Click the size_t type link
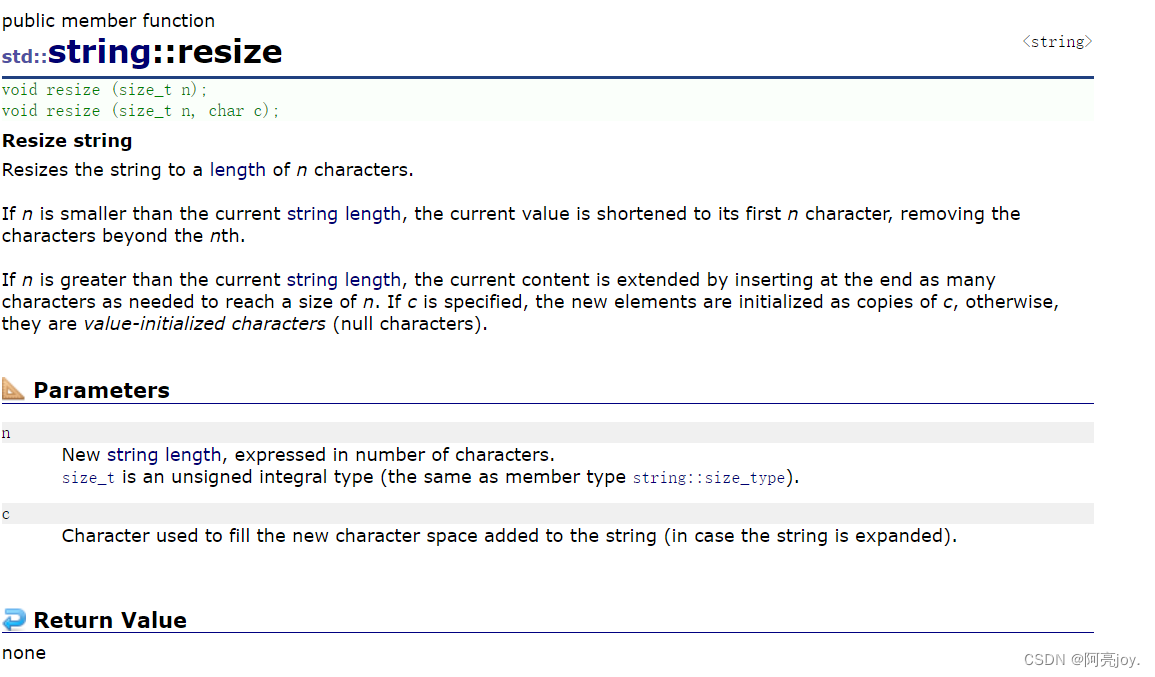 coord(88,478)
